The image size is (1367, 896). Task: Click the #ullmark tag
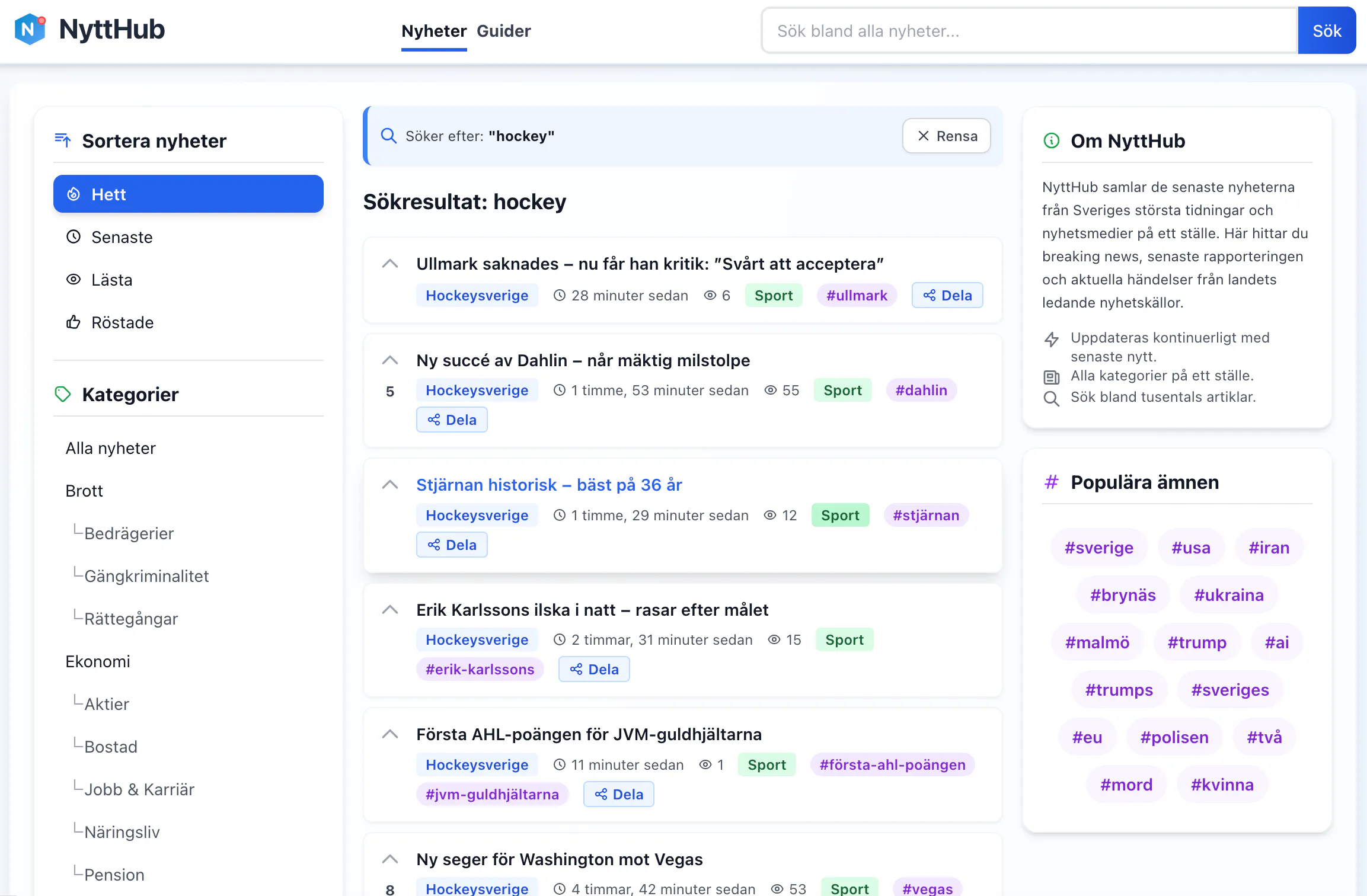click(x=857, y=295)
